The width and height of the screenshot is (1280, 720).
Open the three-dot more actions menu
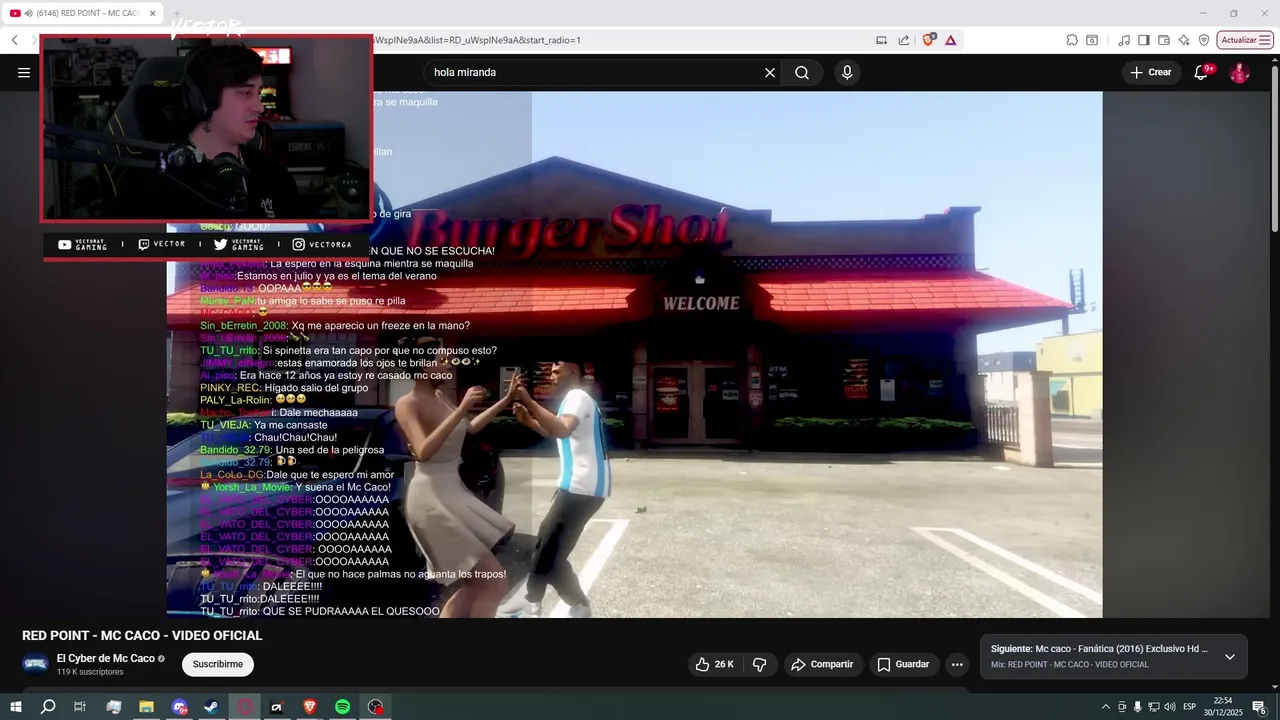point(957,664)
